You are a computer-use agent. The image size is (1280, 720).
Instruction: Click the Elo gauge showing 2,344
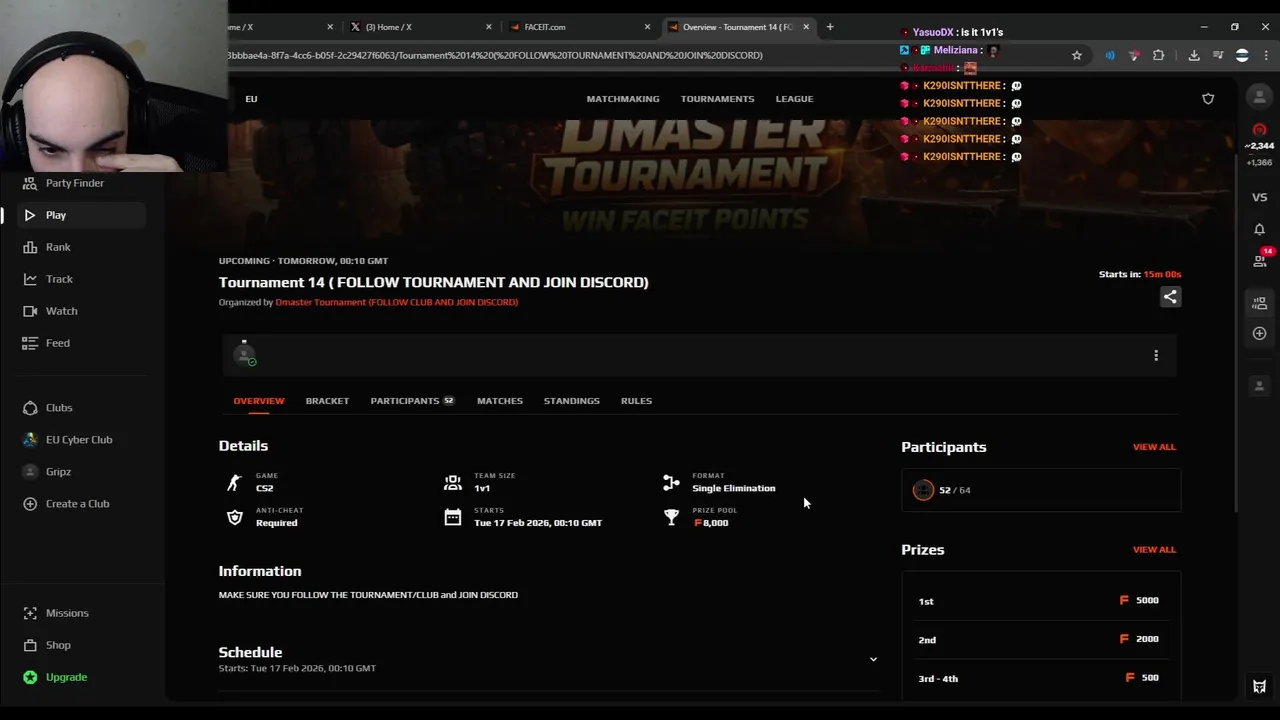1259,137
